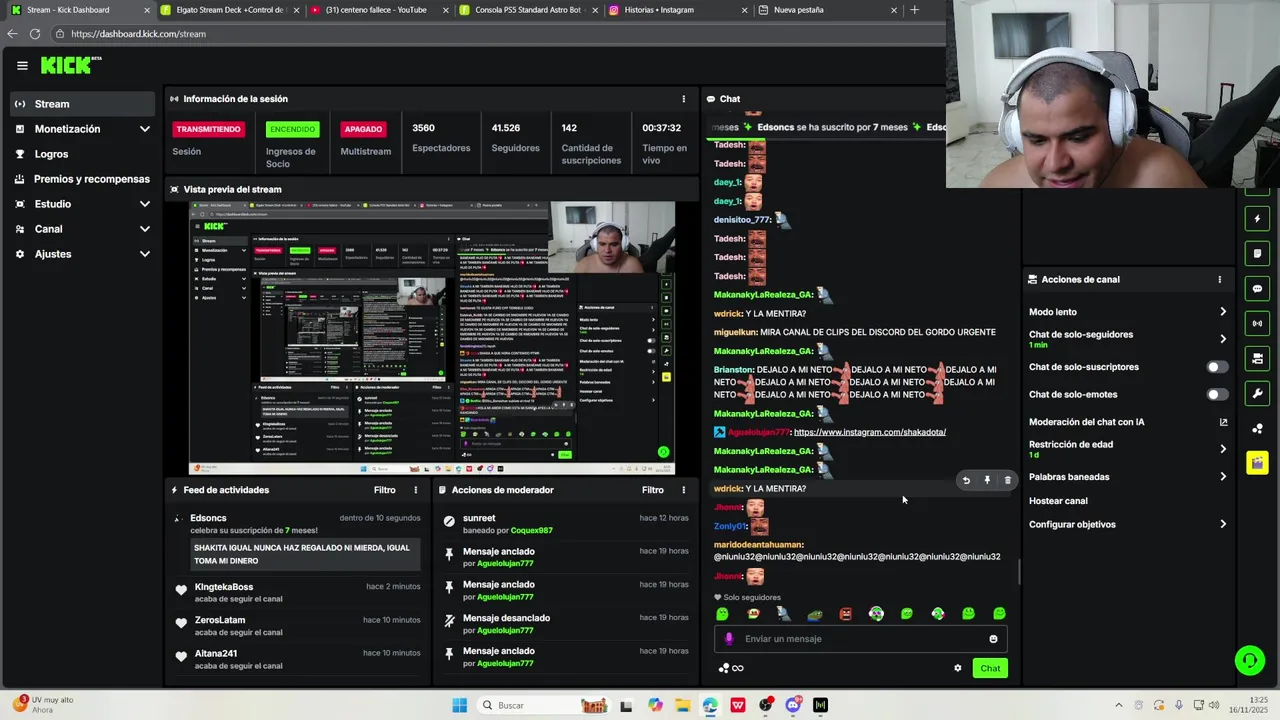Open the shakadota Instagram link in chat
This screenshot has width=1280, height=720.
pos(869,432)
